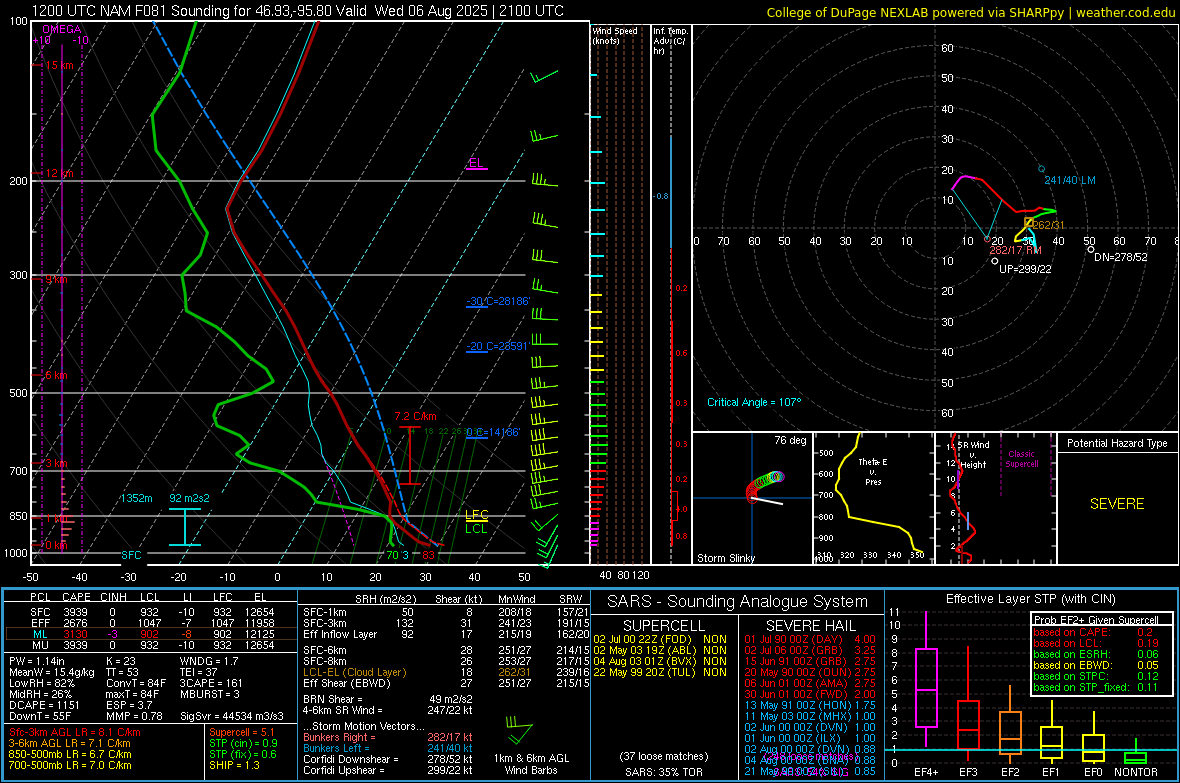The width and height of the screenshot is (1180, 783).
Task: Click the magenta EL label on the skew-T
Action: (x=476, y=163)
